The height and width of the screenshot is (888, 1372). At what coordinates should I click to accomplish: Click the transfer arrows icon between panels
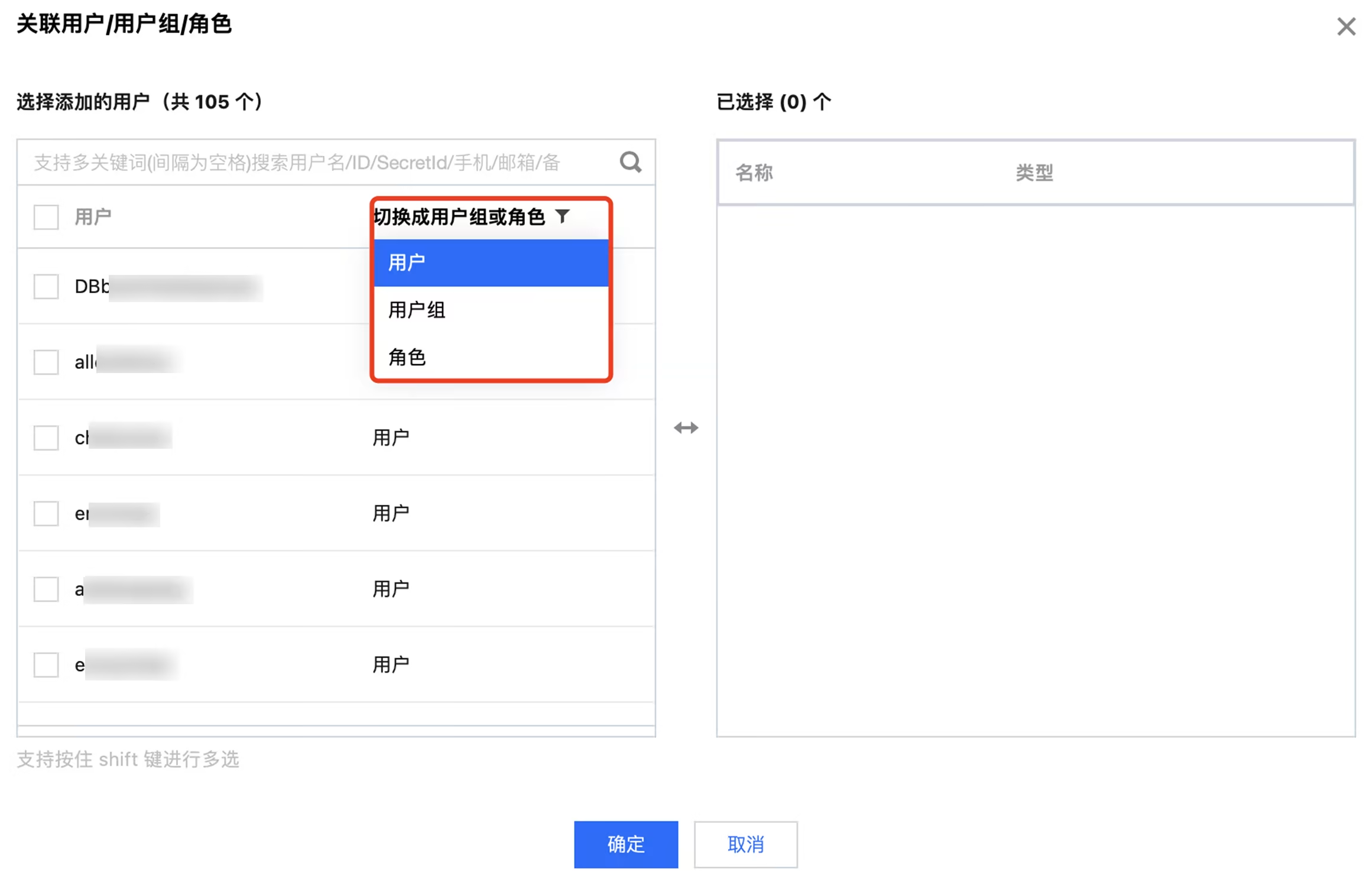[x=686, y=427]
